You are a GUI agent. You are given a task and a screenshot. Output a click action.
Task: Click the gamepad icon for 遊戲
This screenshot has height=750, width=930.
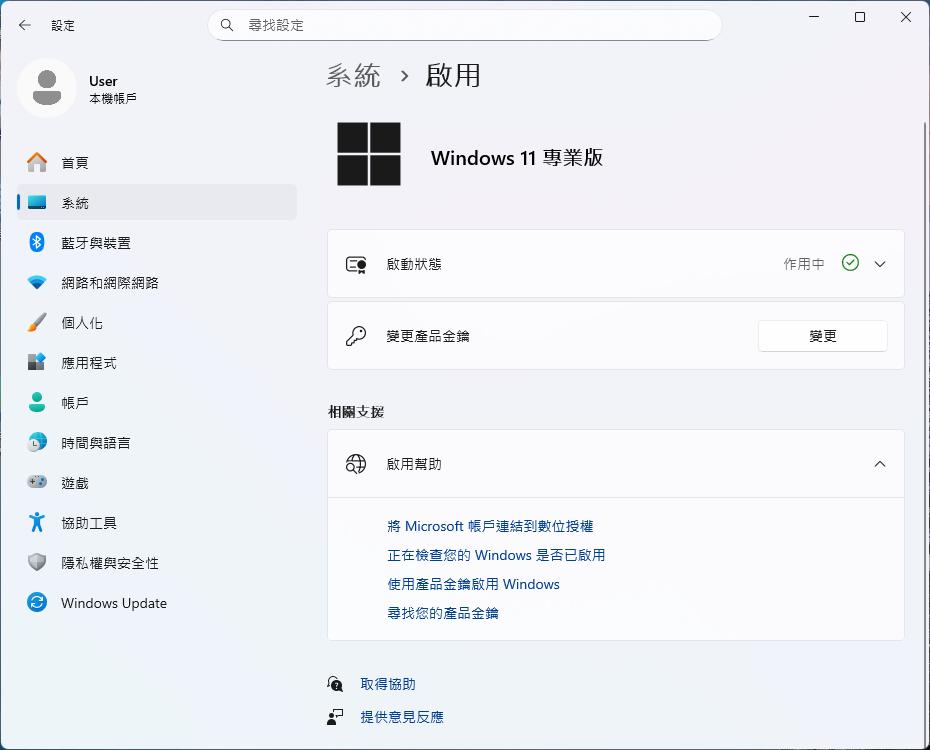click(x=37, y=482)
